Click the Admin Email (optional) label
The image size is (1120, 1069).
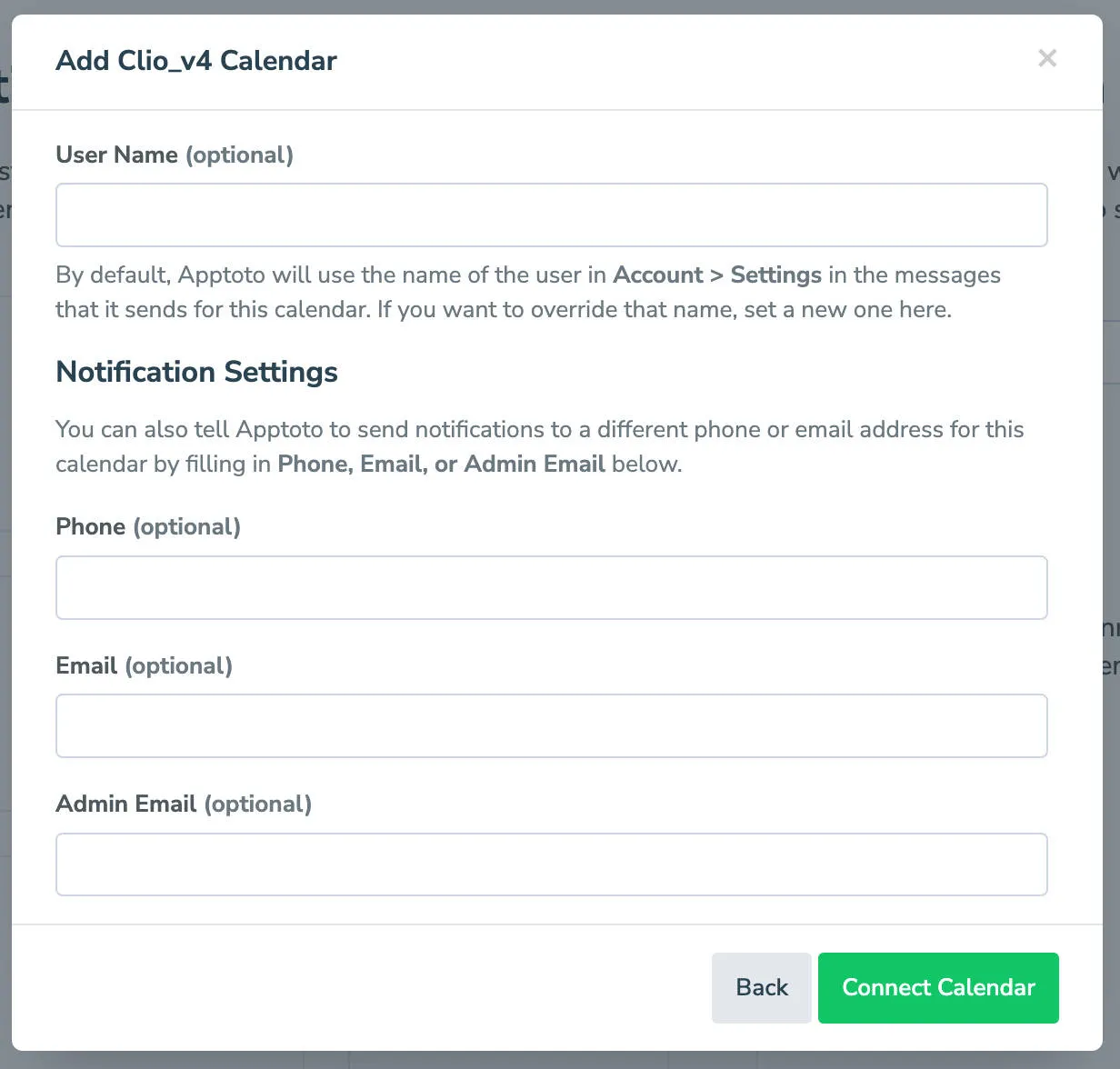pos(184,804)
